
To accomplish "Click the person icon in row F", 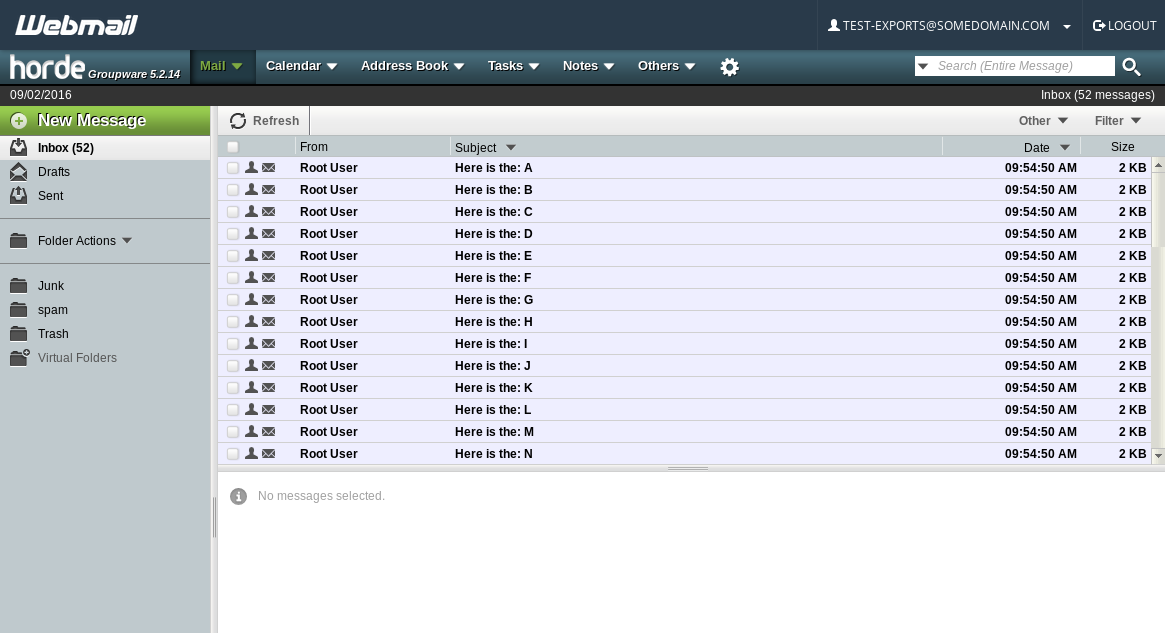I will tap(252, 277).
